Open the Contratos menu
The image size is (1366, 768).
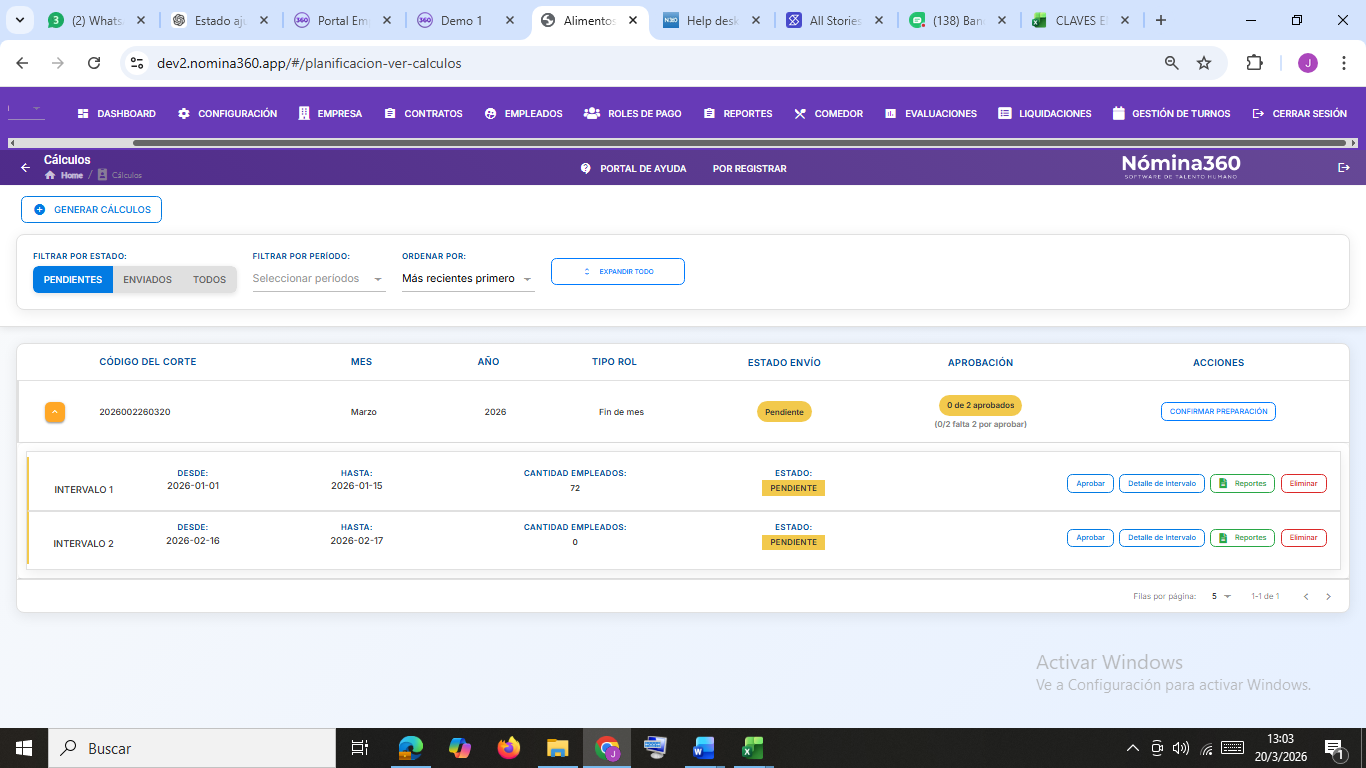click(x=423, y=114)
